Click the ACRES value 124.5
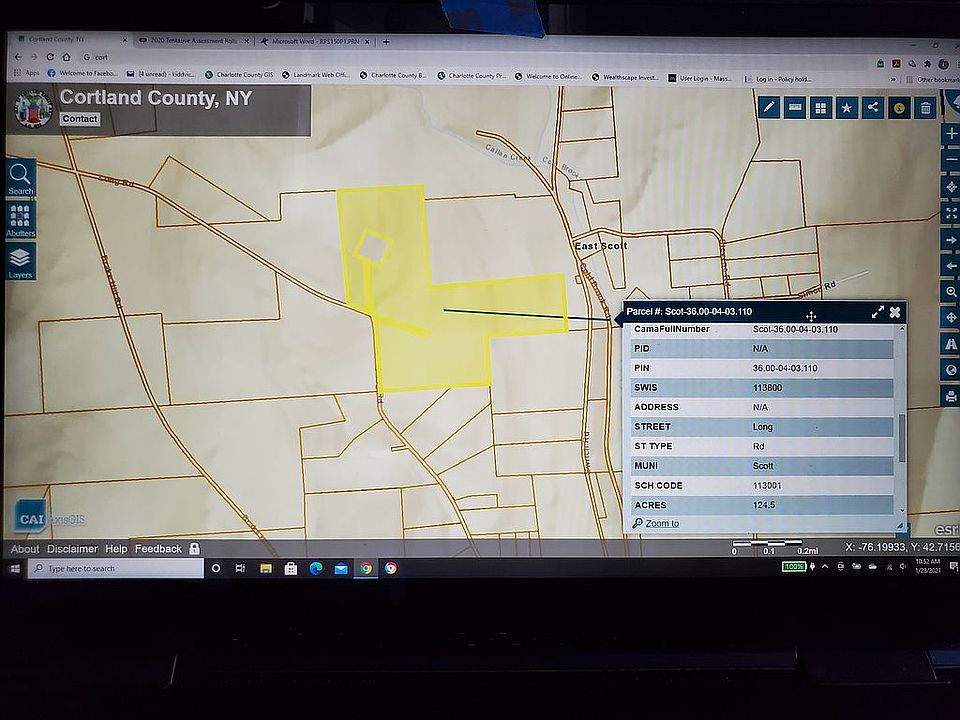 tap(764, 505)
